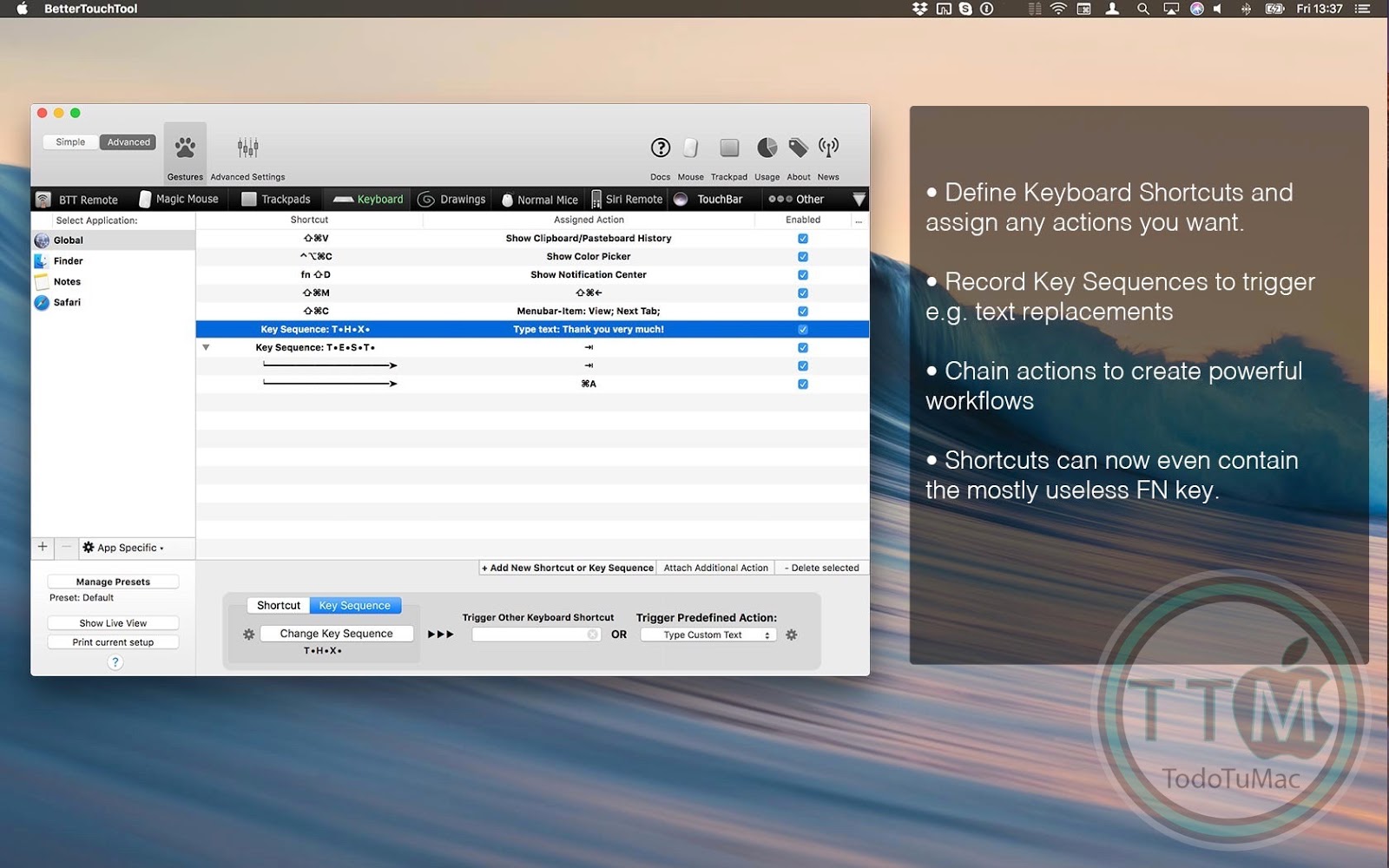Image resolution: width=1389 pixels, height=868 pixels.
Task: Open Manage Presets
Action: [113, 582]
